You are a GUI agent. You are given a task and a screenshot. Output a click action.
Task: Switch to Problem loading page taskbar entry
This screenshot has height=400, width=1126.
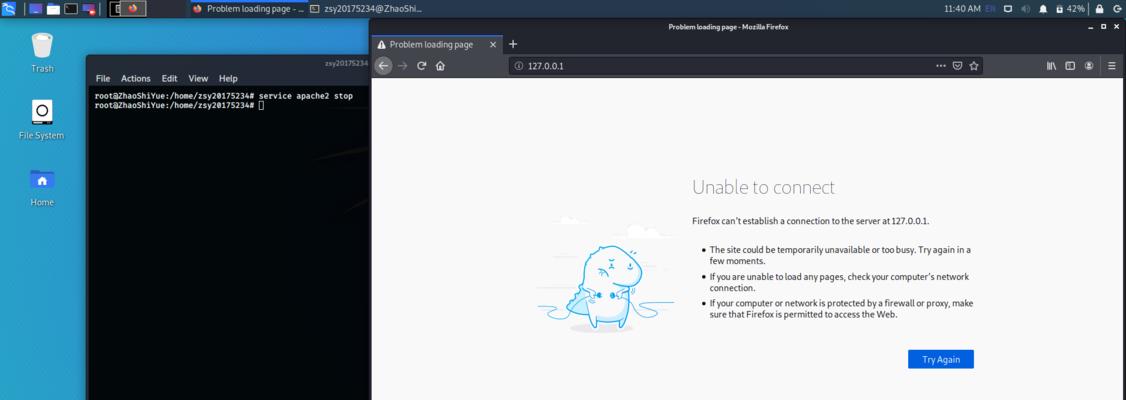click(248, 9)
